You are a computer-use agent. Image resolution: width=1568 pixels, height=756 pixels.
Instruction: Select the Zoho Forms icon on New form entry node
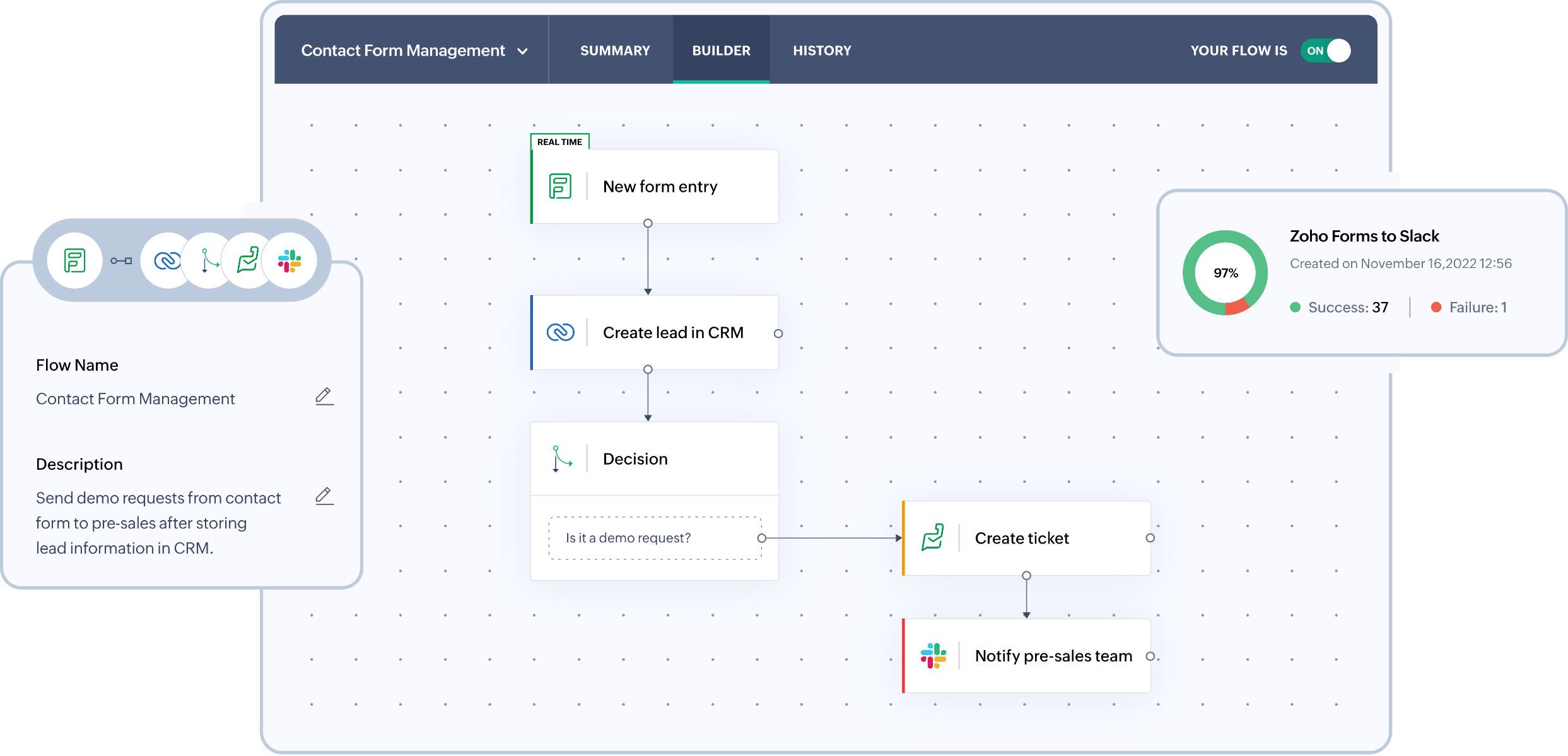(560, 186)
